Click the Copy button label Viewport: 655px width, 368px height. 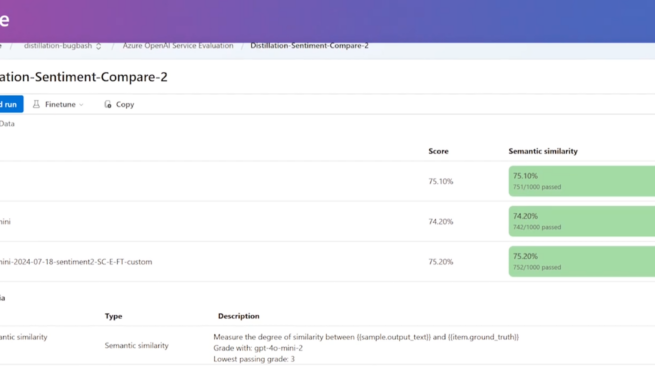coord(125,104)
